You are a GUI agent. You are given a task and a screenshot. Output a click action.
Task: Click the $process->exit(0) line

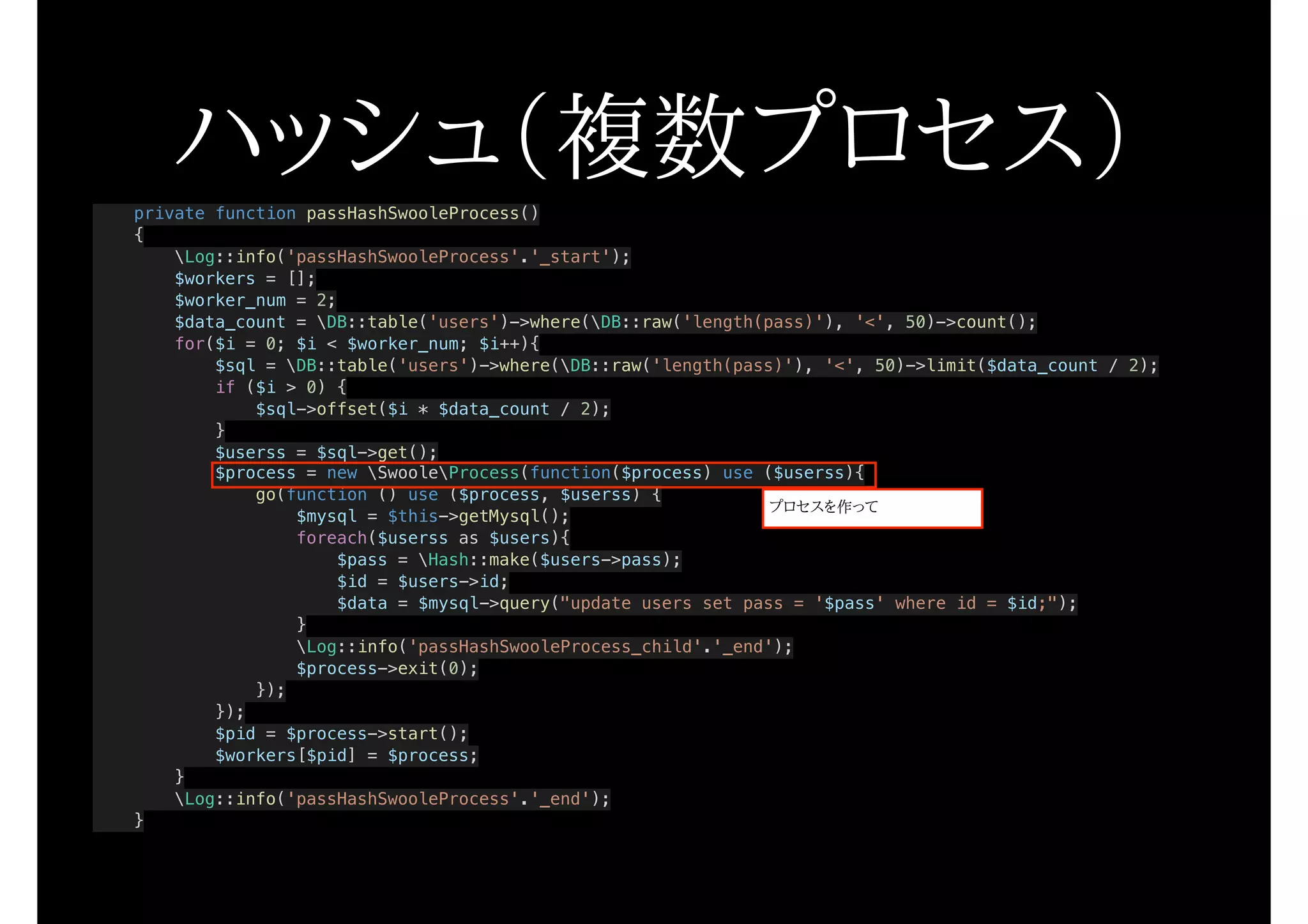click(x=386, y=669)
